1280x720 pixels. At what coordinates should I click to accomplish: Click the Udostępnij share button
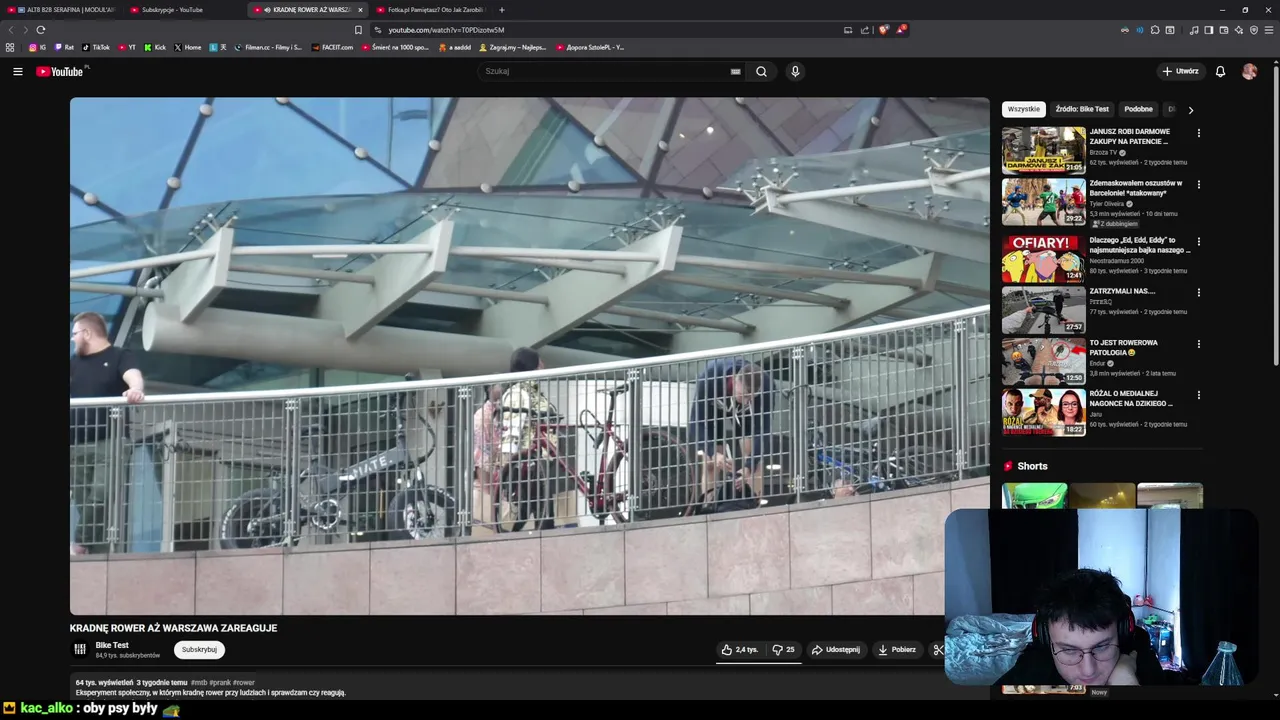click(835, 650)
